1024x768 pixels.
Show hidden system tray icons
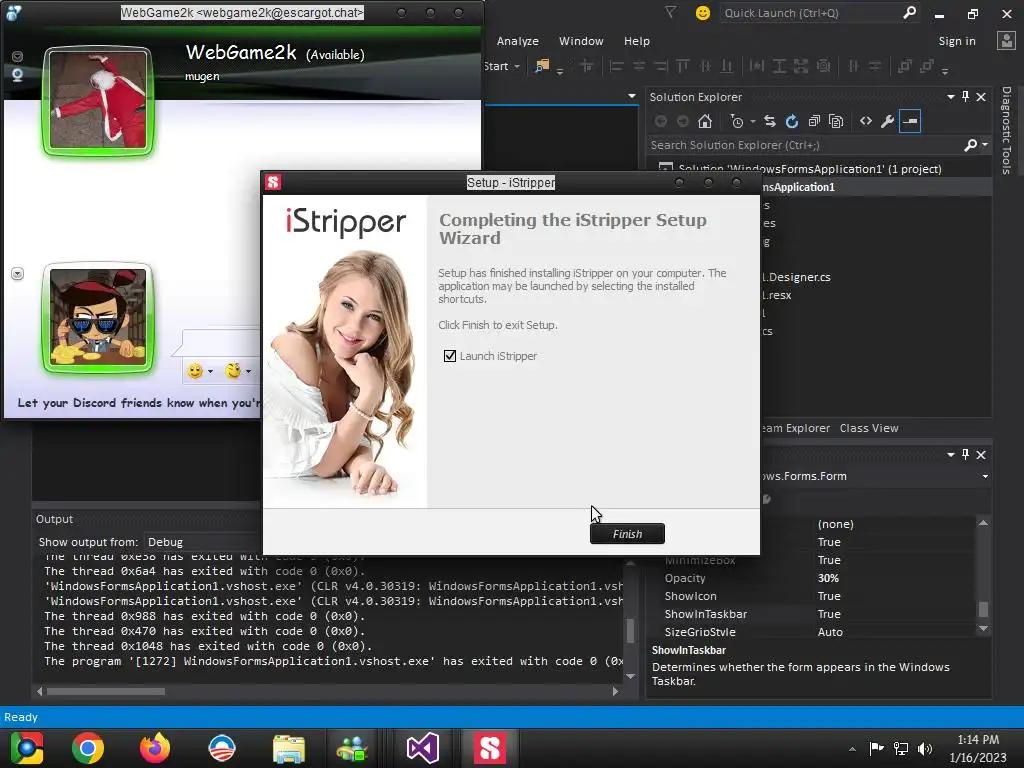(x=852, y=749)
